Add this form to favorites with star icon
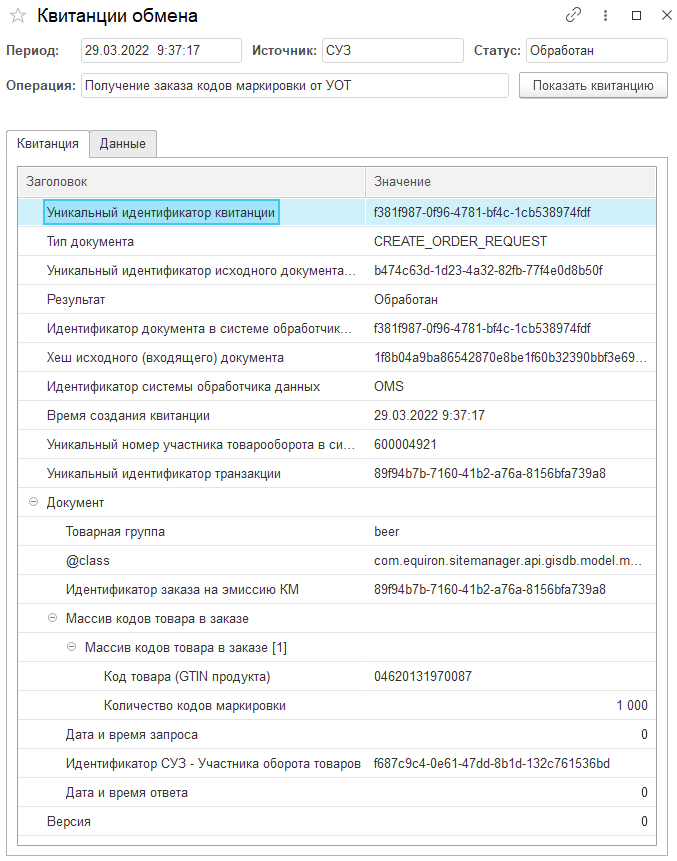The width and height of the screenshot is (677, 861). (17, 16)
